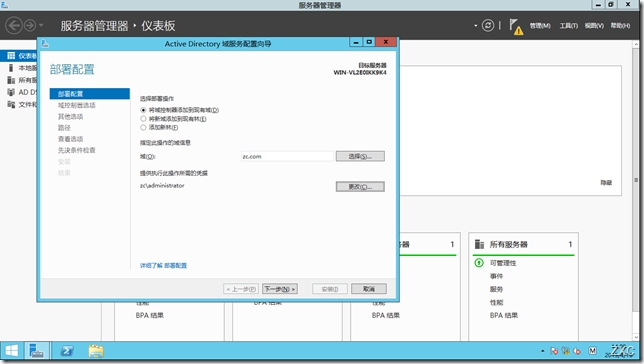This screenshot has height=364, width=644.
Task: Open PowerShell from taskbar
Action: click(x=67, y=351)
